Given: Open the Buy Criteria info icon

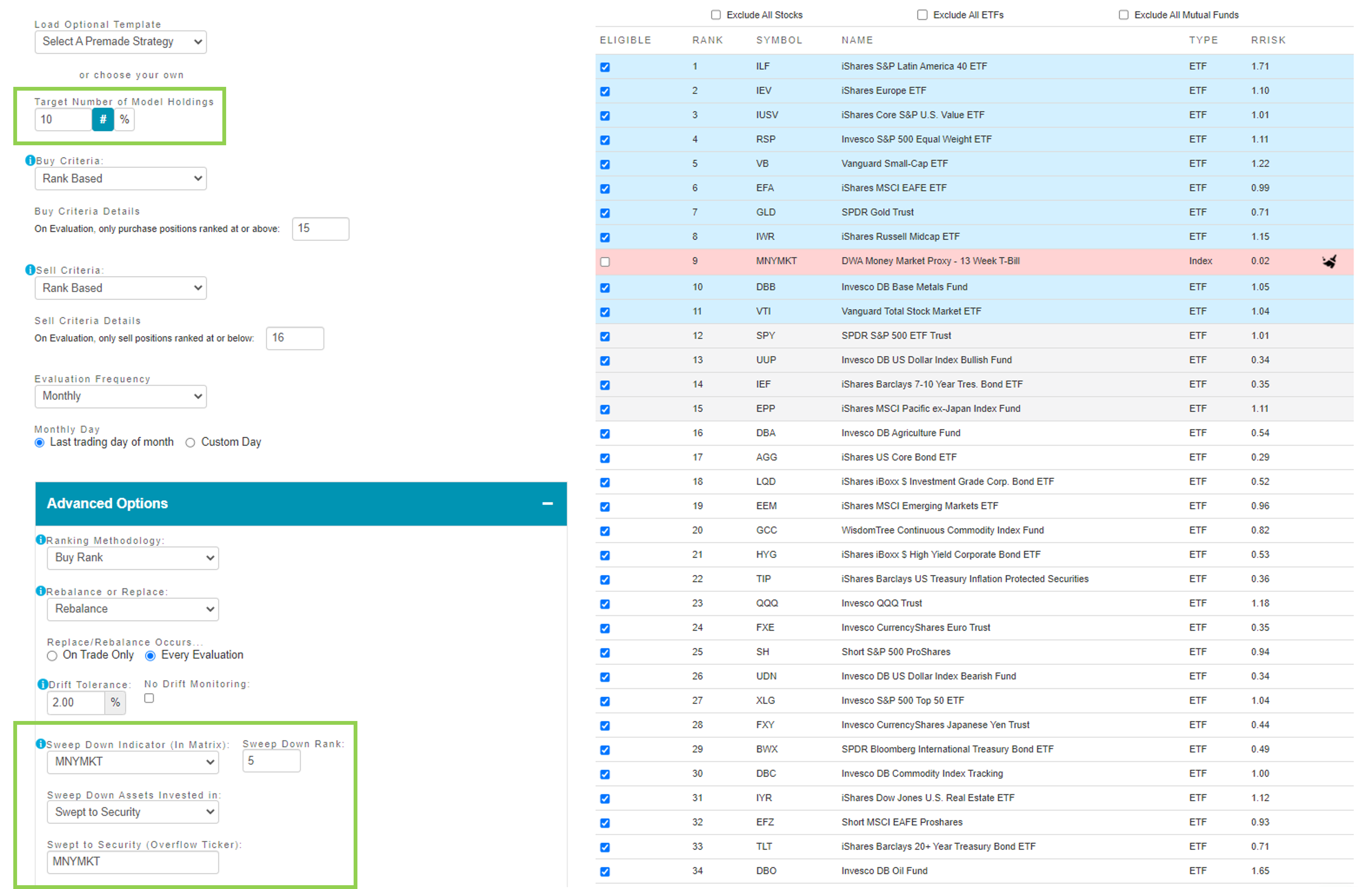Looking at the screenshot, I should (30, 160).
